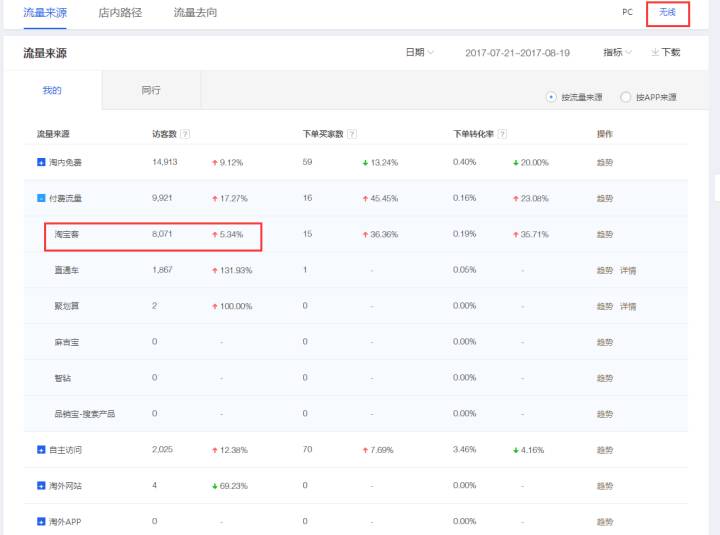
Task: Click the 麻吉宝 source name
Action: coord(67,342)
